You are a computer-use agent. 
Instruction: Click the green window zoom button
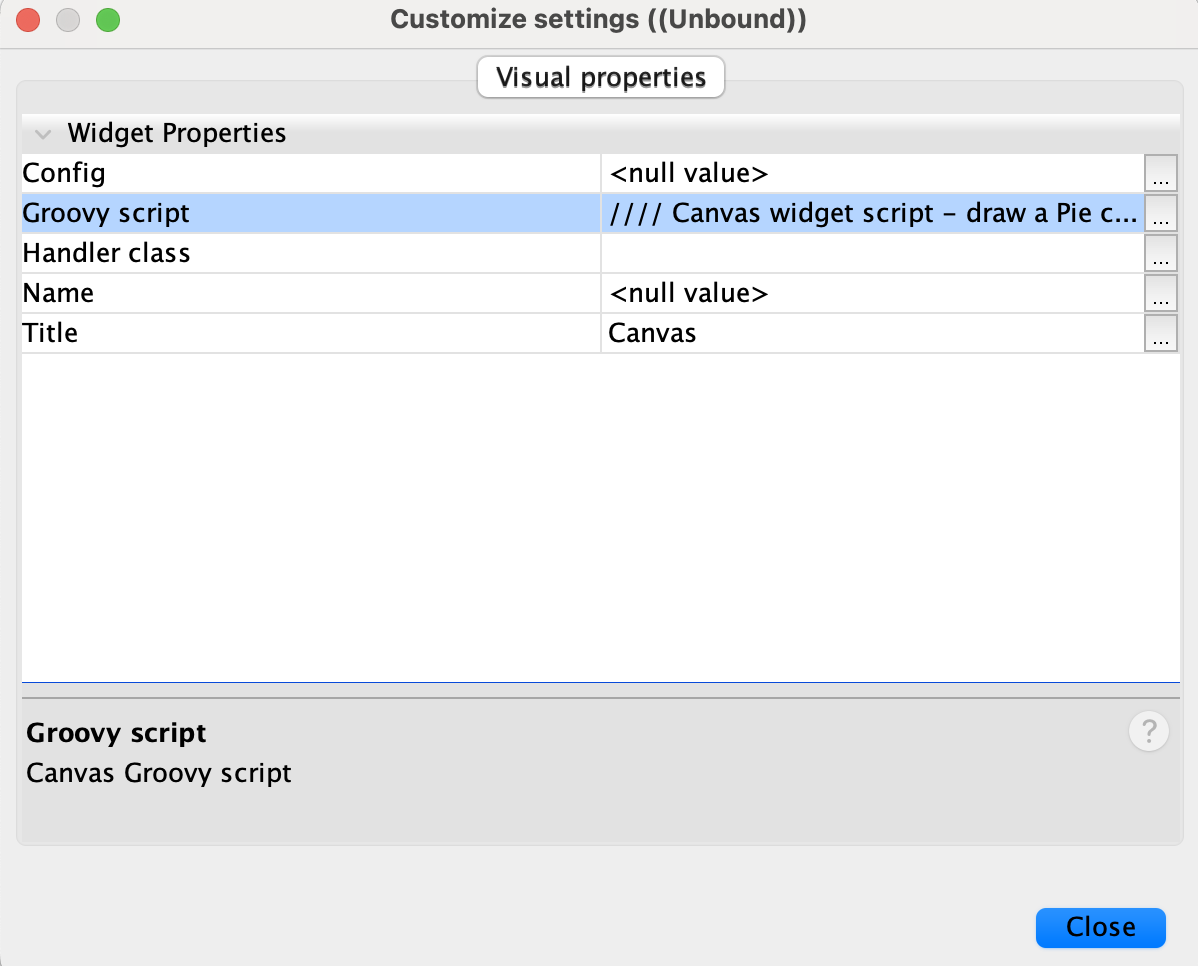[107, 20]
